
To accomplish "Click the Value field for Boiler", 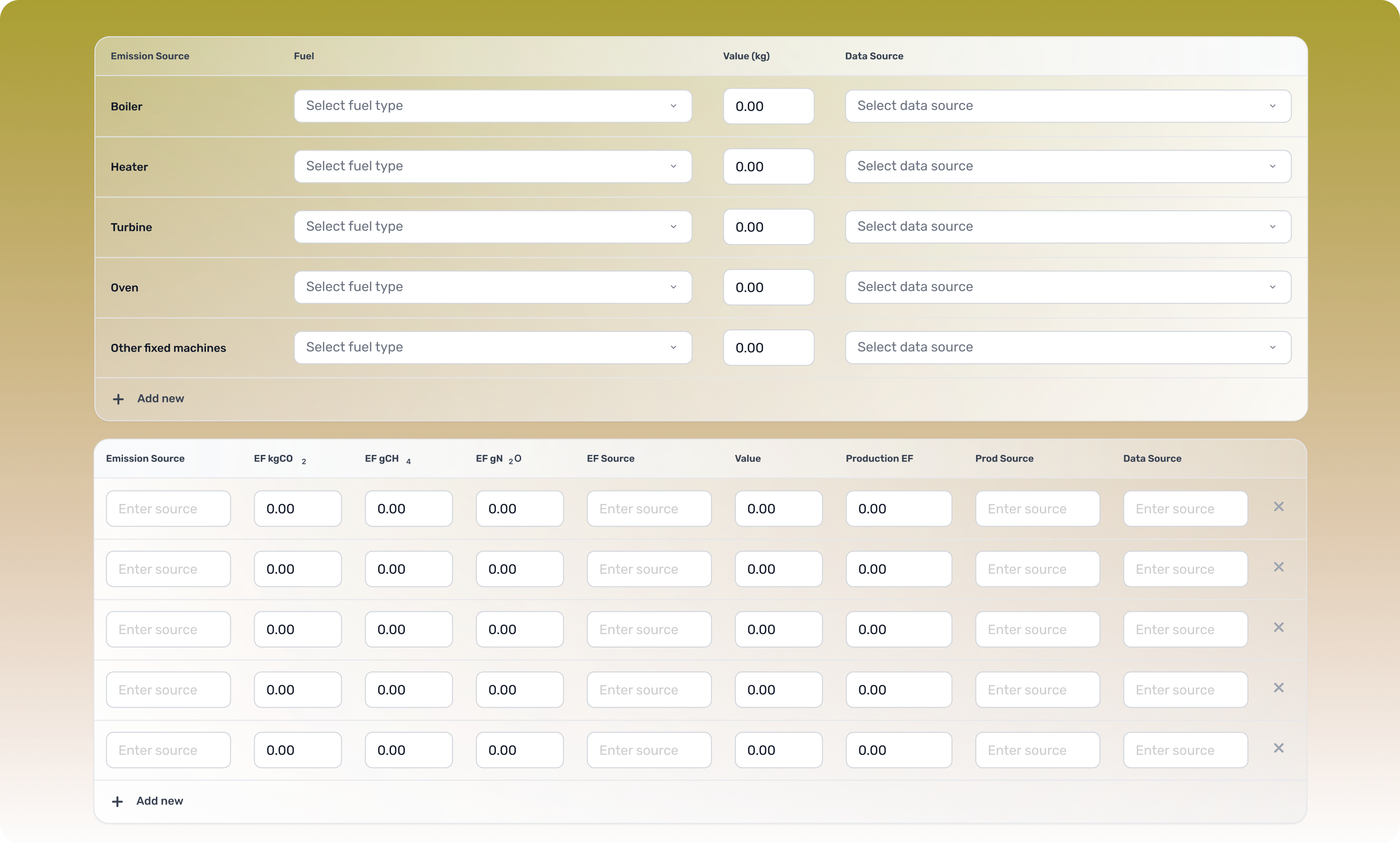I will [x=768, y=106].
